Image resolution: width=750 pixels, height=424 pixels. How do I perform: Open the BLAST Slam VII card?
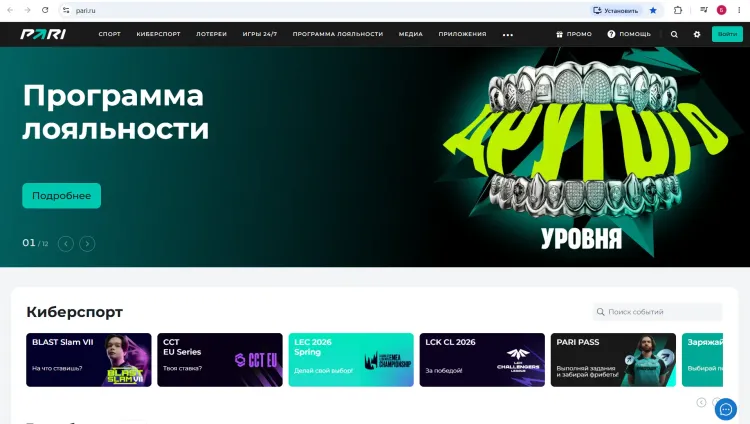click(x=88, y=360)
